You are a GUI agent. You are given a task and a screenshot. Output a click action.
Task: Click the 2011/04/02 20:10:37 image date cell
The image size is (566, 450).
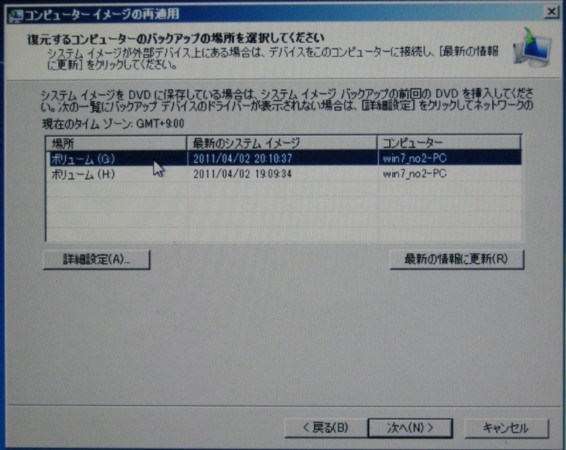[x=243, y=158]
